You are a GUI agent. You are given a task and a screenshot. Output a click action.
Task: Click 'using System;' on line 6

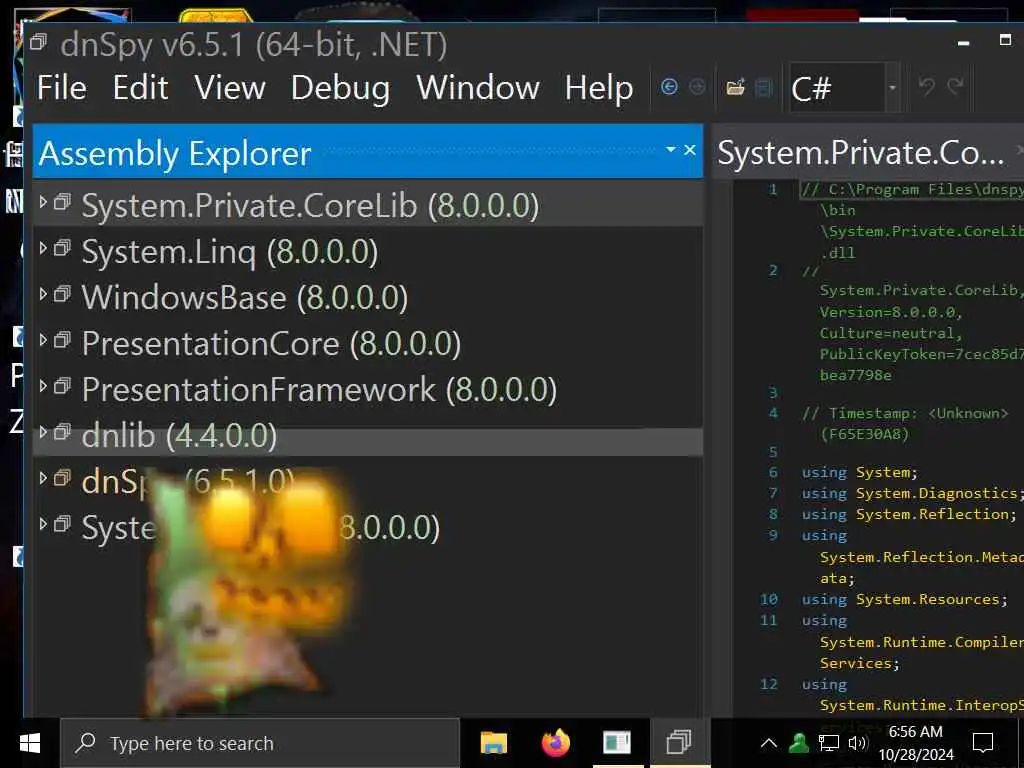coord(859,472)
